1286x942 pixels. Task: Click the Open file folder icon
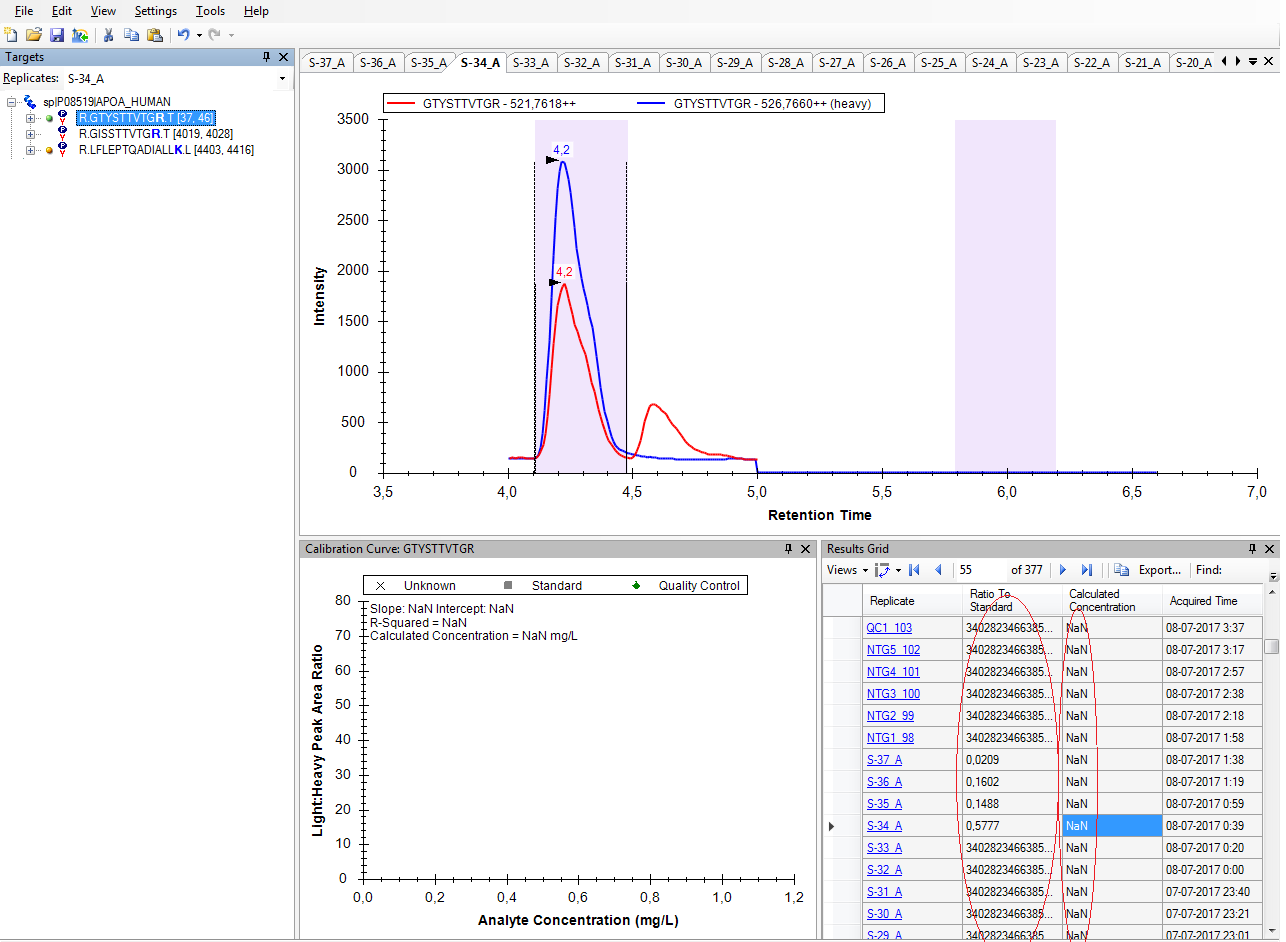coord(34,35)
